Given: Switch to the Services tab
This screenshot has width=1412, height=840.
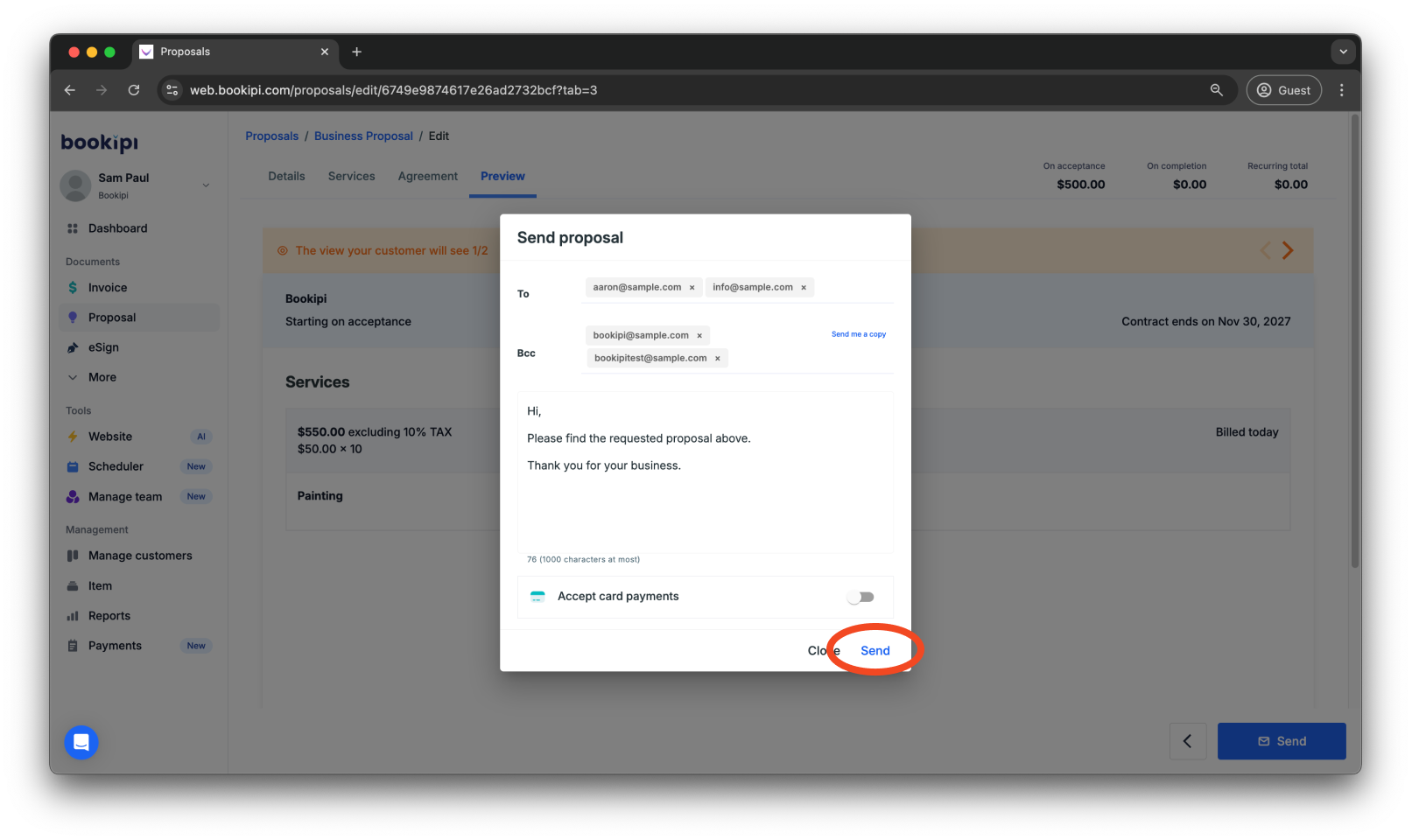Looking at the screenshot, I should 351,176.
